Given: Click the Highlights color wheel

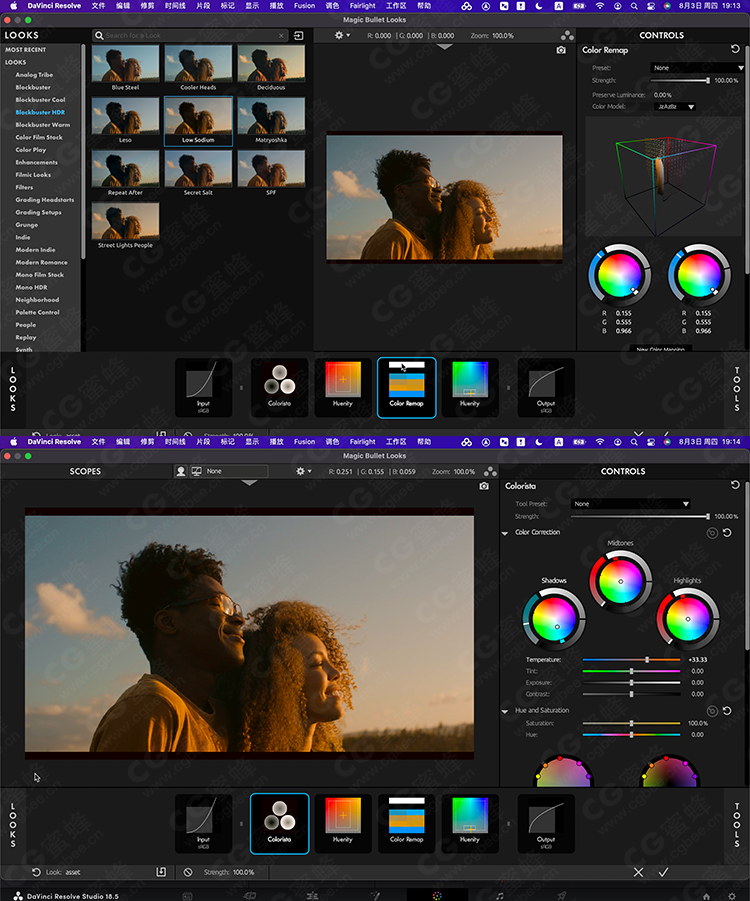Looking at the screenshot, I should click(688, 619).
